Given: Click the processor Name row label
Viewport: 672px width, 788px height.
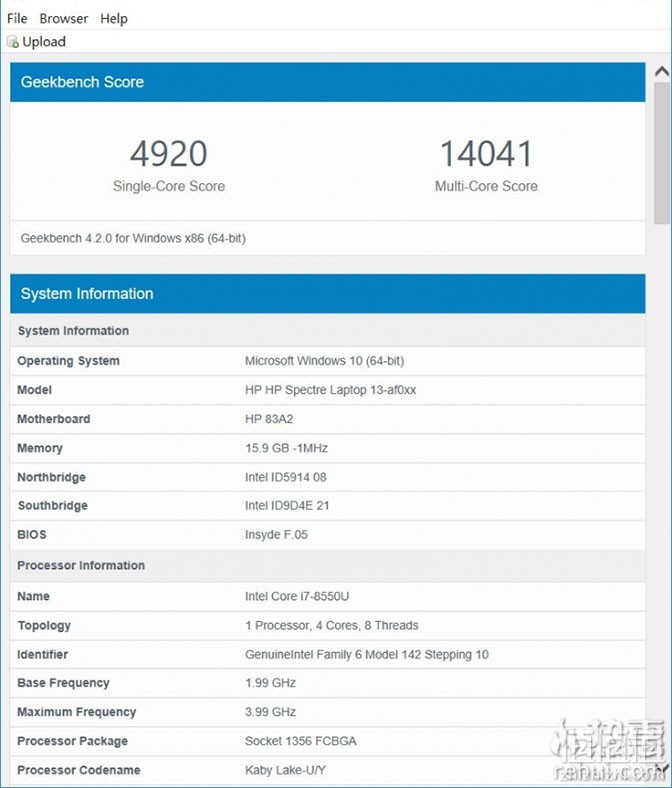Looking at the screenshot, I should coord(33,597).
